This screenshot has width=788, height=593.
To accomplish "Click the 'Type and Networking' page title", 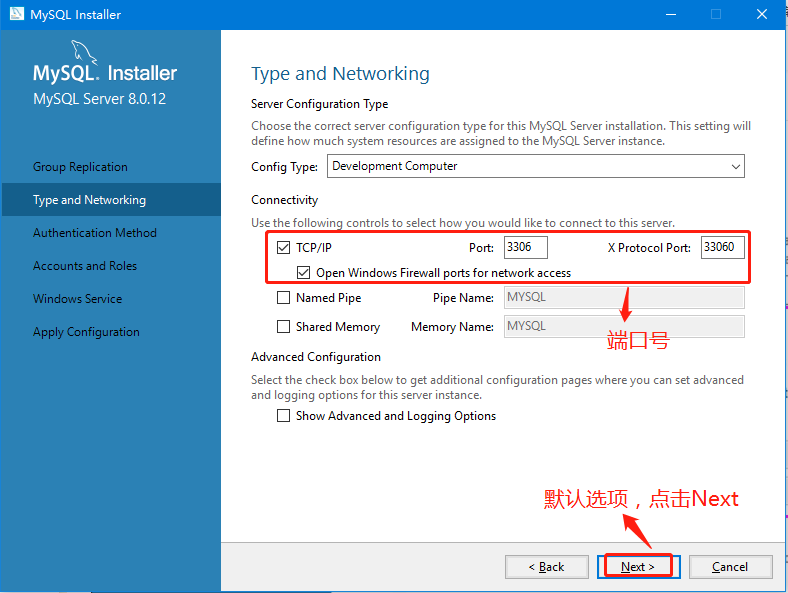I will tap(340, 74).
